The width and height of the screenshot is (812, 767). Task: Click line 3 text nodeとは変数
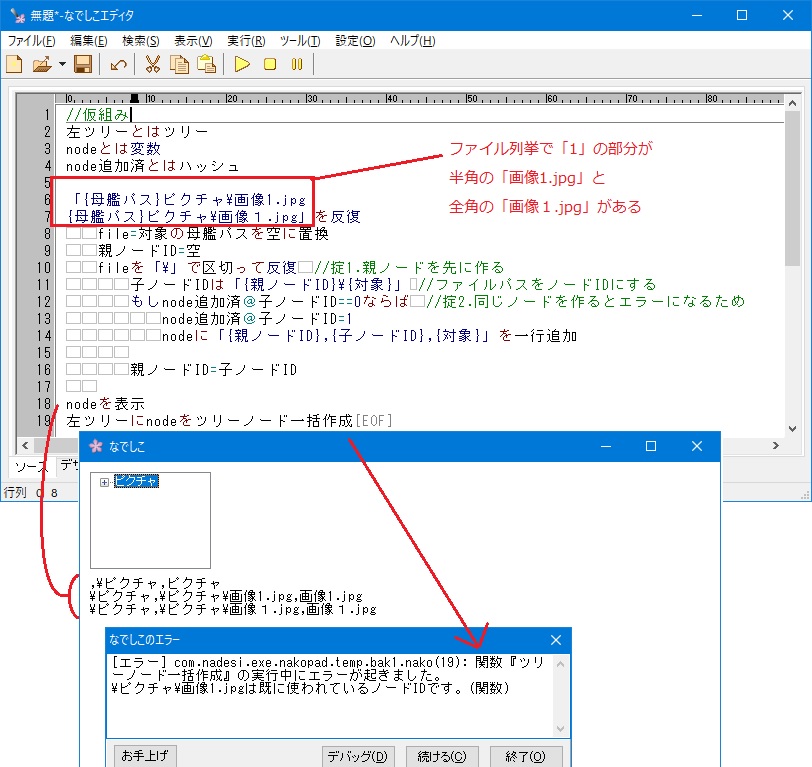[113, 149]
